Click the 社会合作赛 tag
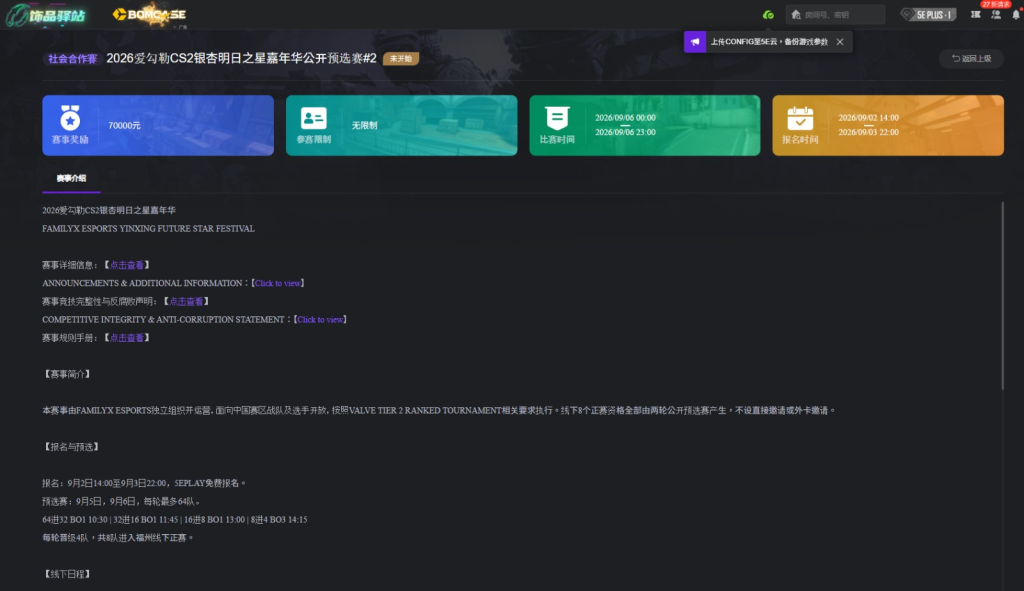The height and width of the screenshot is (591, 1024). point(72,59)
